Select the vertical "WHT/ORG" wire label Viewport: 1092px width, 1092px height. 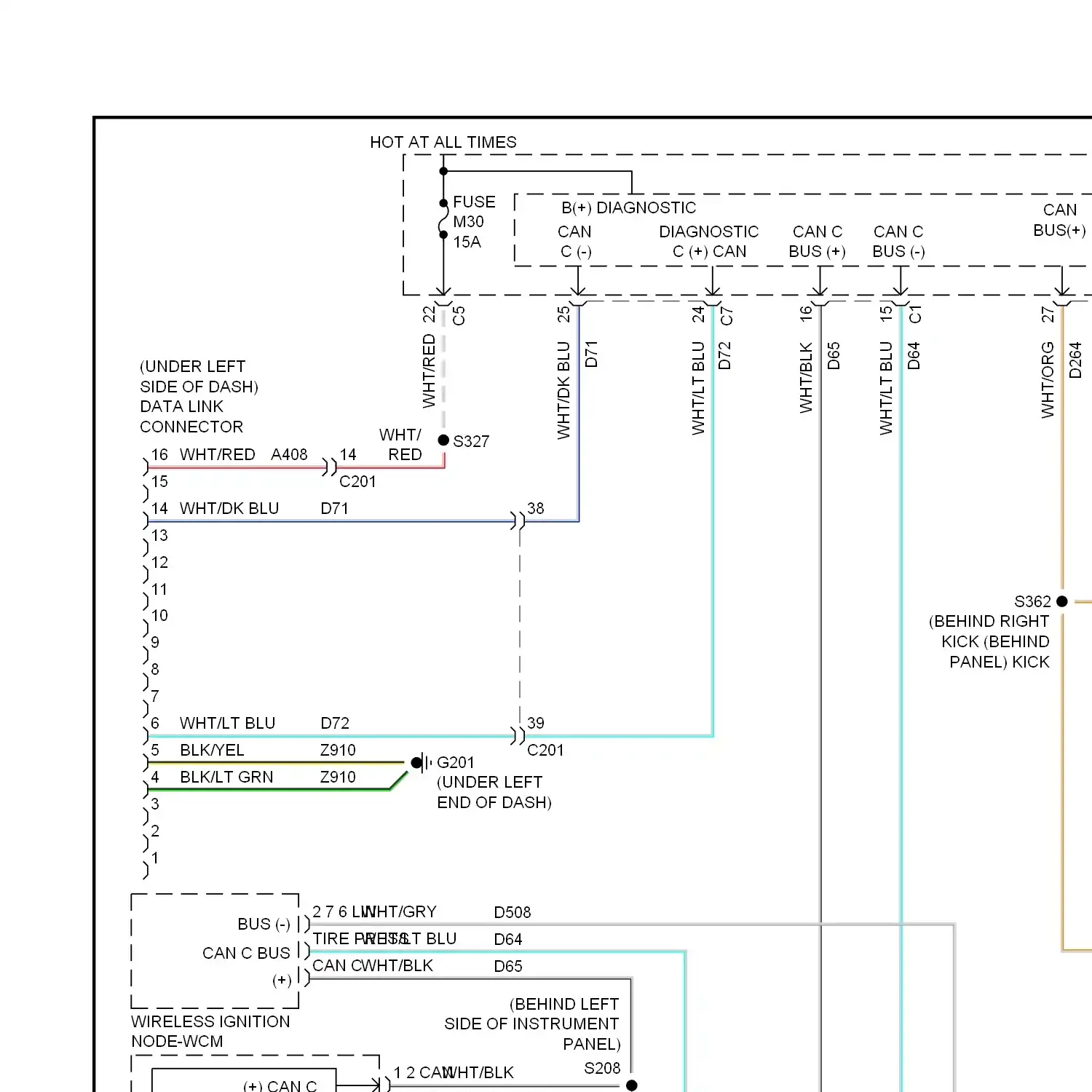pyautogui.click(x=1048, y=380)
